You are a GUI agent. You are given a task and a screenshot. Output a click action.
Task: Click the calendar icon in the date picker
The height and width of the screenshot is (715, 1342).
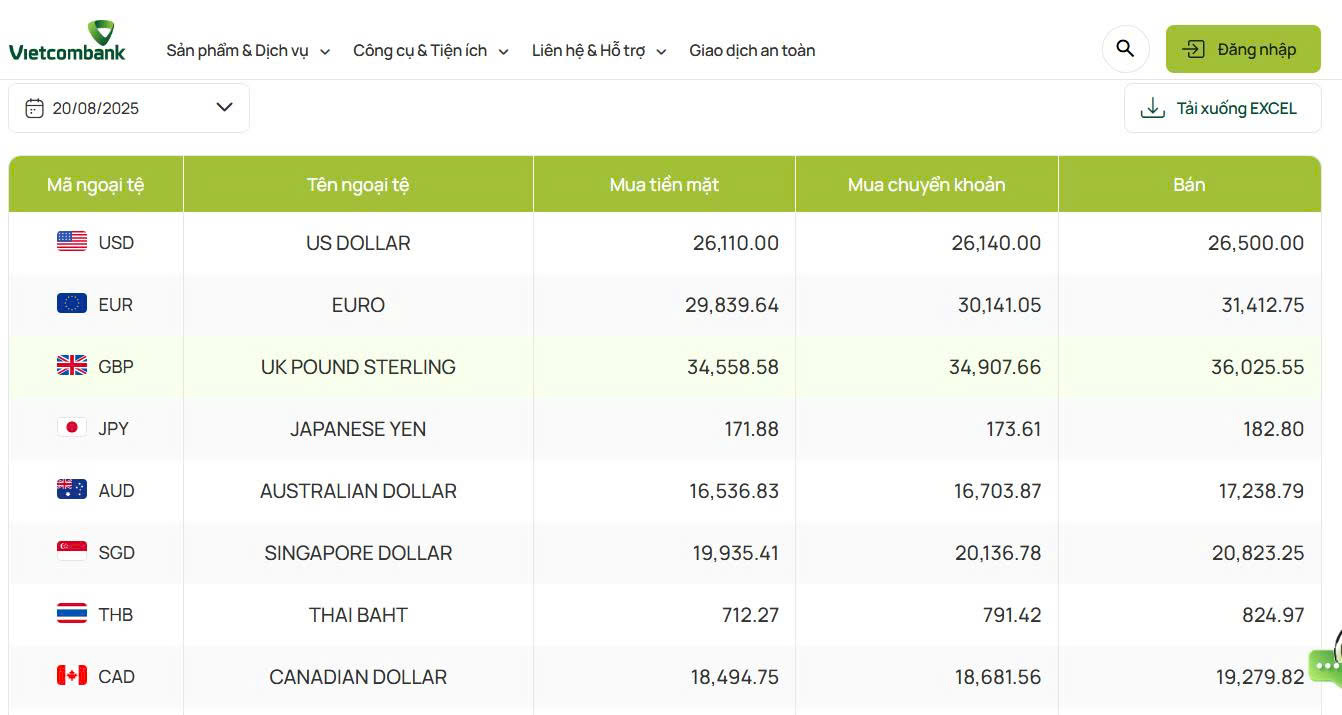point(35,107)
